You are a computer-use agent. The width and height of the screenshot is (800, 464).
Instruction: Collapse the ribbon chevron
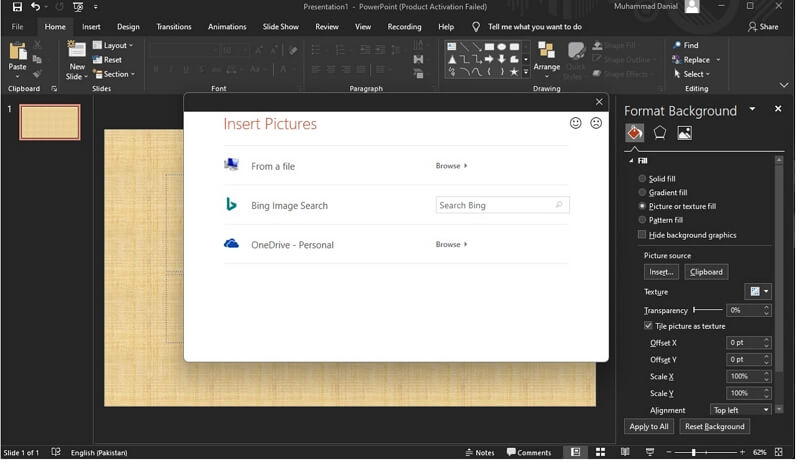(x=784, y=85)
